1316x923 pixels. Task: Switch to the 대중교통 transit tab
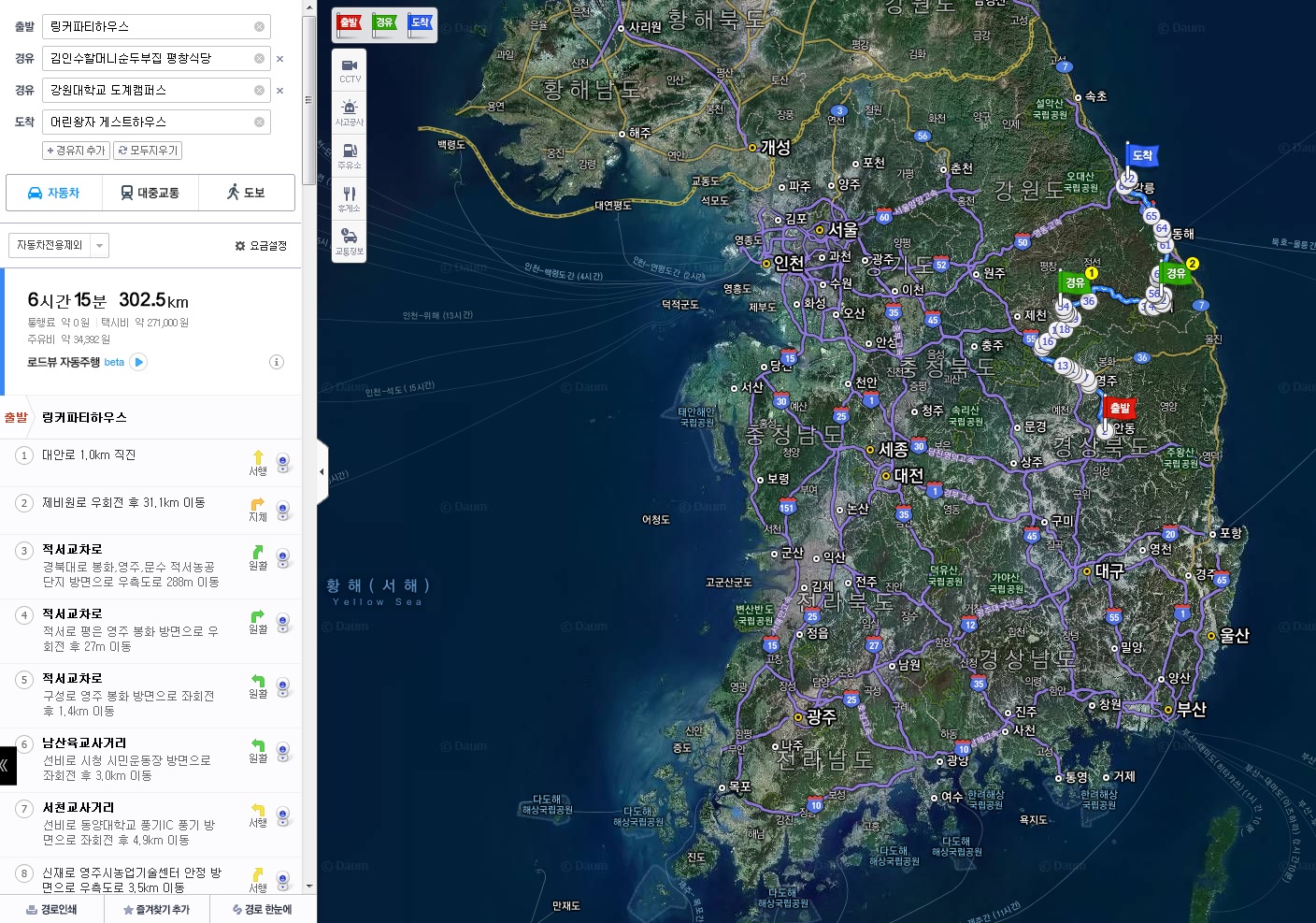(x=150, y=193)
